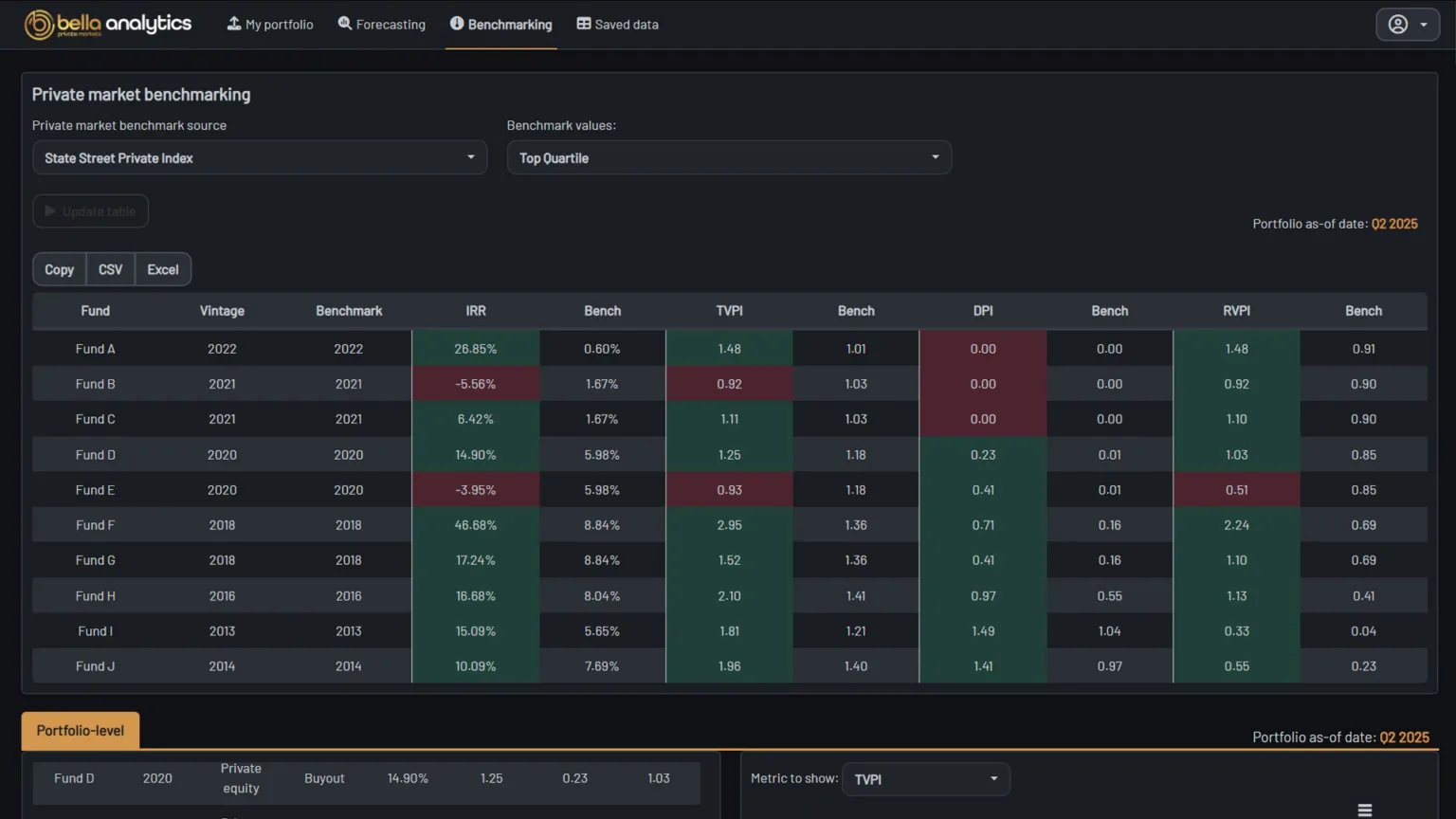Image resolution: width=1456 pixels, height=819 pixels.
Task: Click the Copy button
Action: pyautogui.click(x=59, y=269)
